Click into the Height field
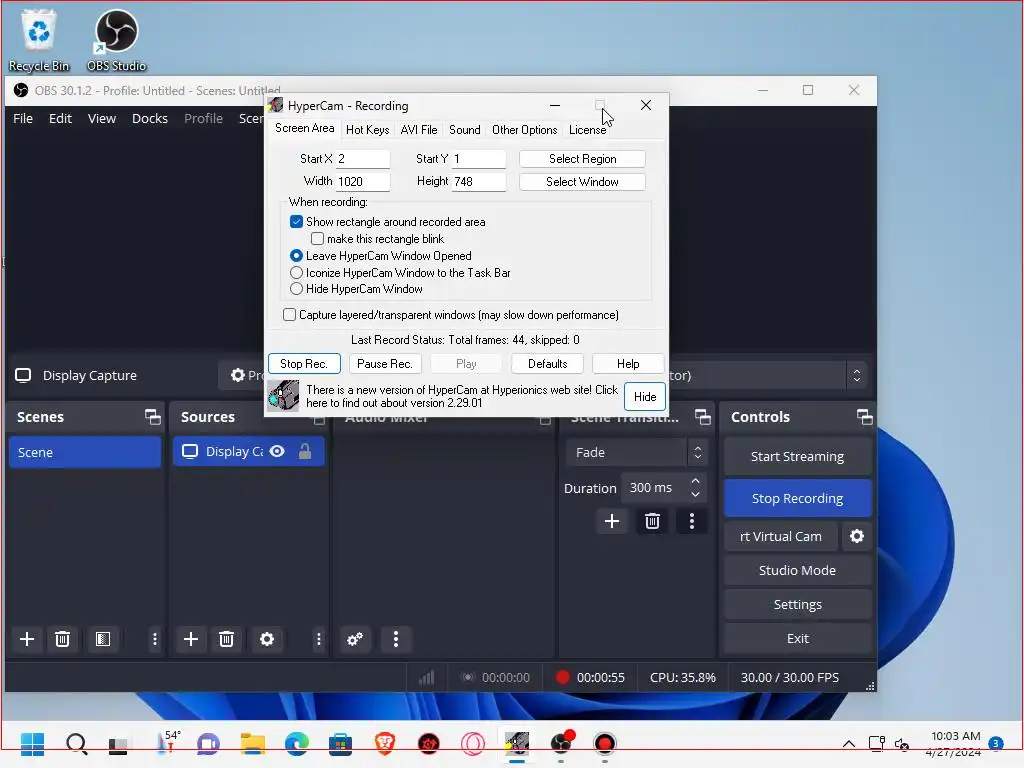The height and width of the screenshot is (768, 1024). tap(479, 182)
